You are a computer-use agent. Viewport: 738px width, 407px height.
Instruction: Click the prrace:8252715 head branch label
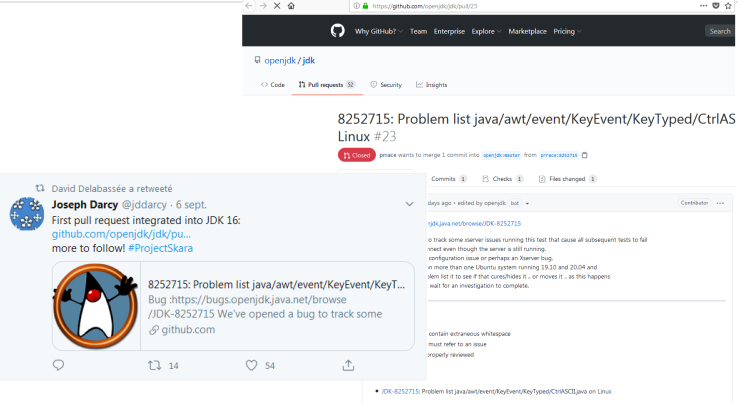click(559, 155)
